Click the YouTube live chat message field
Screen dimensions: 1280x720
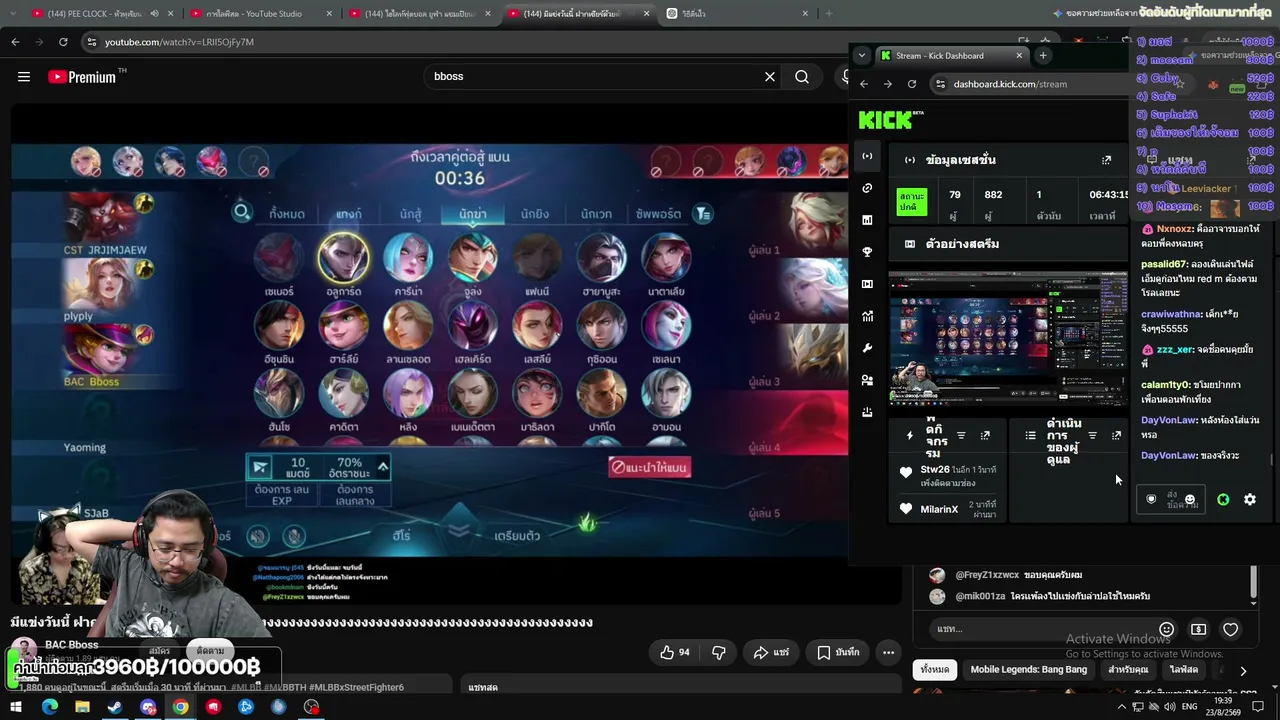point(1040,629)
